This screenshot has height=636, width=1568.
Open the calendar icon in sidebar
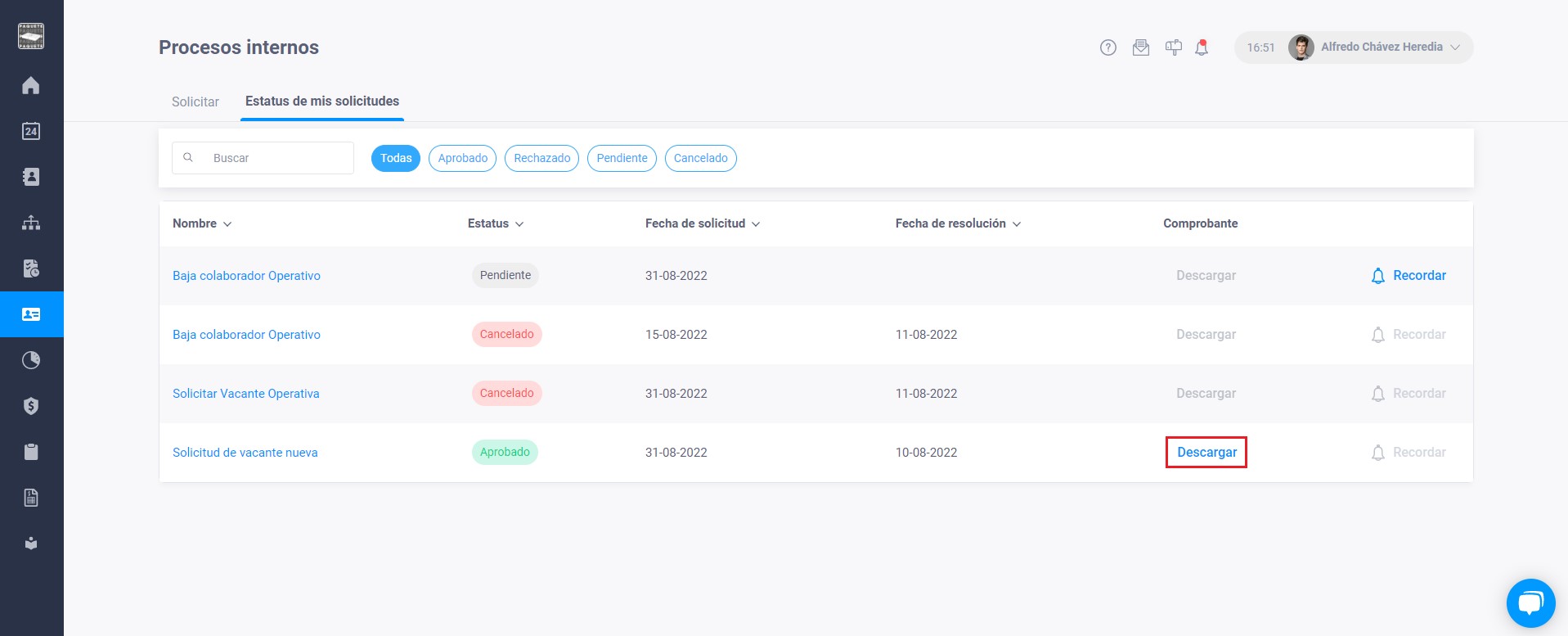pyautogui.click(x=31, y=131)
